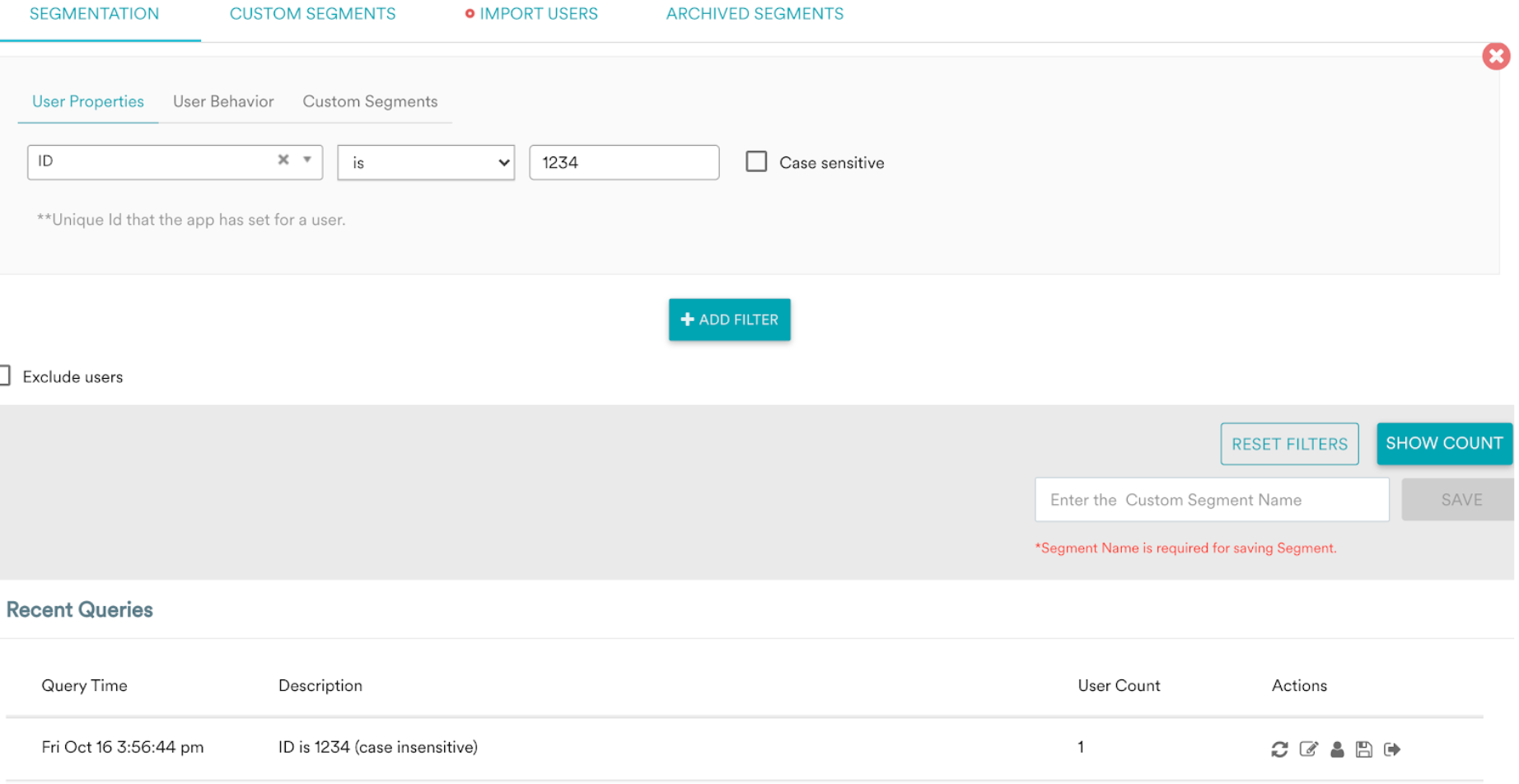Image resolution: width=1519 pixels, height=784 pixels.
Task: Expand the ID property dropdown arrow
Action: pyautogui.click(x=307, y=160)
